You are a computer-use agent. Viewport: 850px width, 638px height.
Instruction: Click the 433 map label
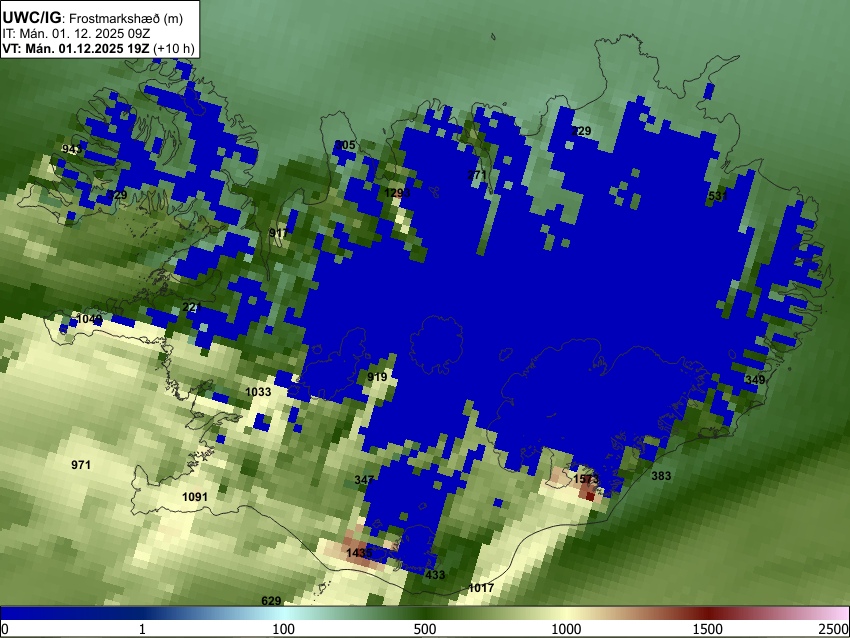click(x=435, y=575)
